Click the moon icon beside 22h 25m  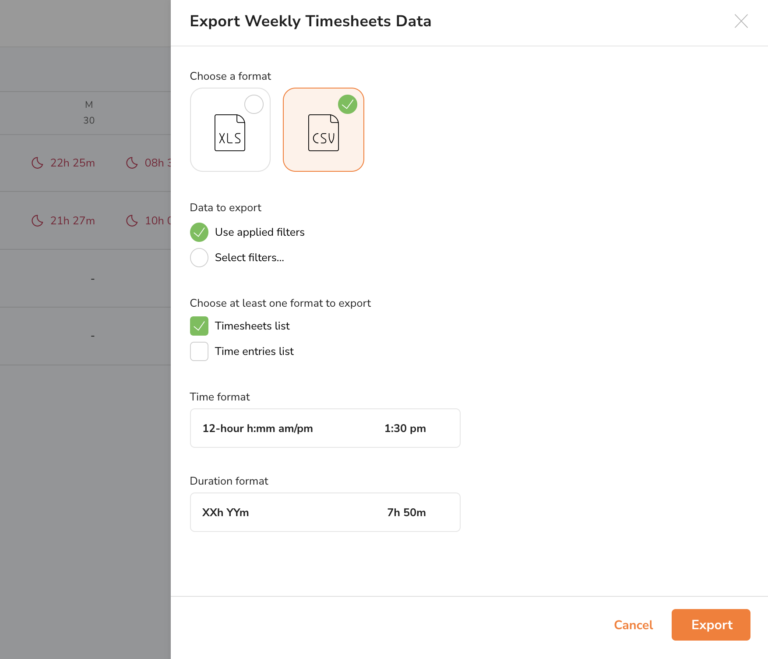click(37, 163)
